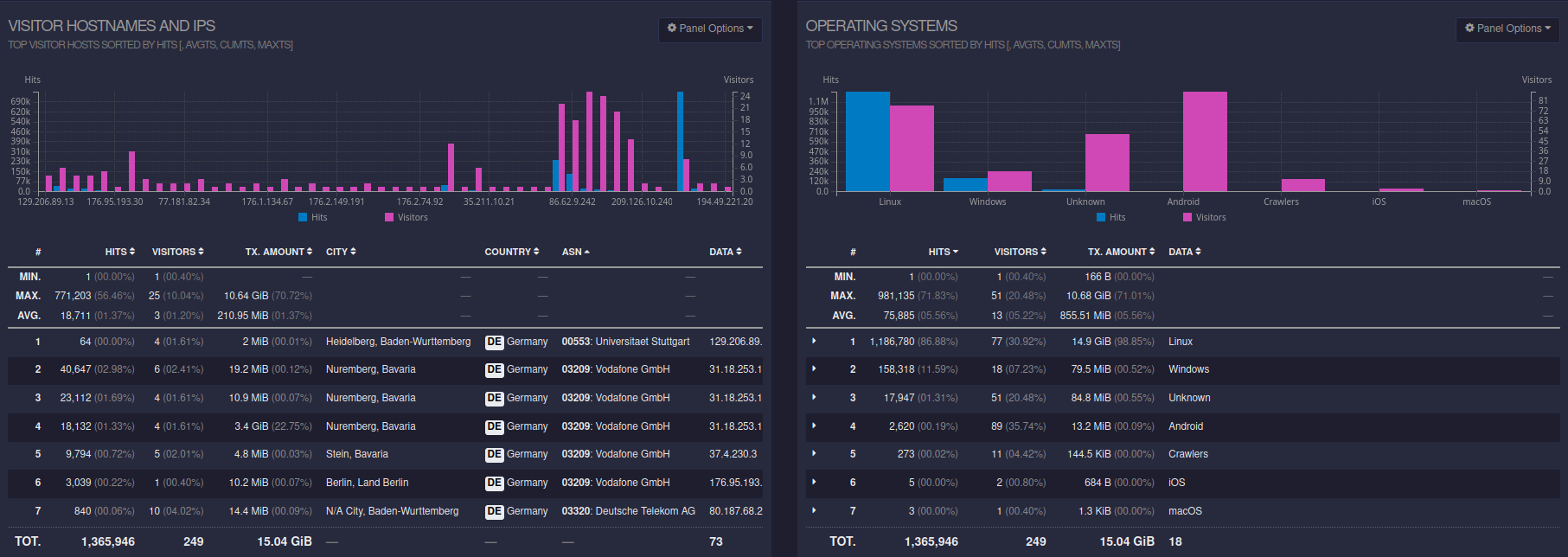The width and height of the screenshot is (1568, 557).
Task: Click the DE badge for Heidelberg row
Action: pyautogui.click(x=494, y=342)
